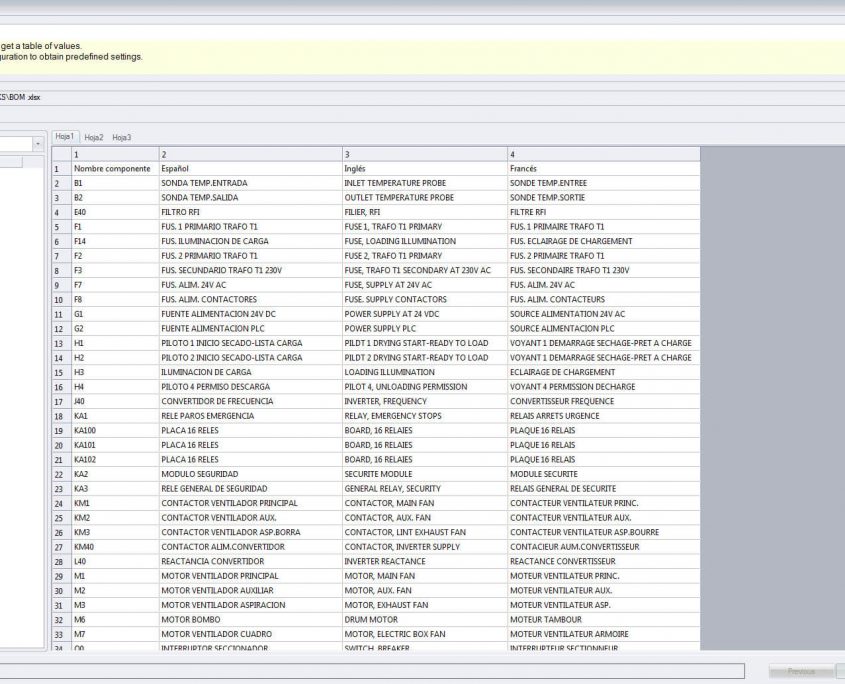Select cell 'PILDT 2 DRYING START-READY TO LOAD'
845x684 pixels.
click(x=425, y=358)
